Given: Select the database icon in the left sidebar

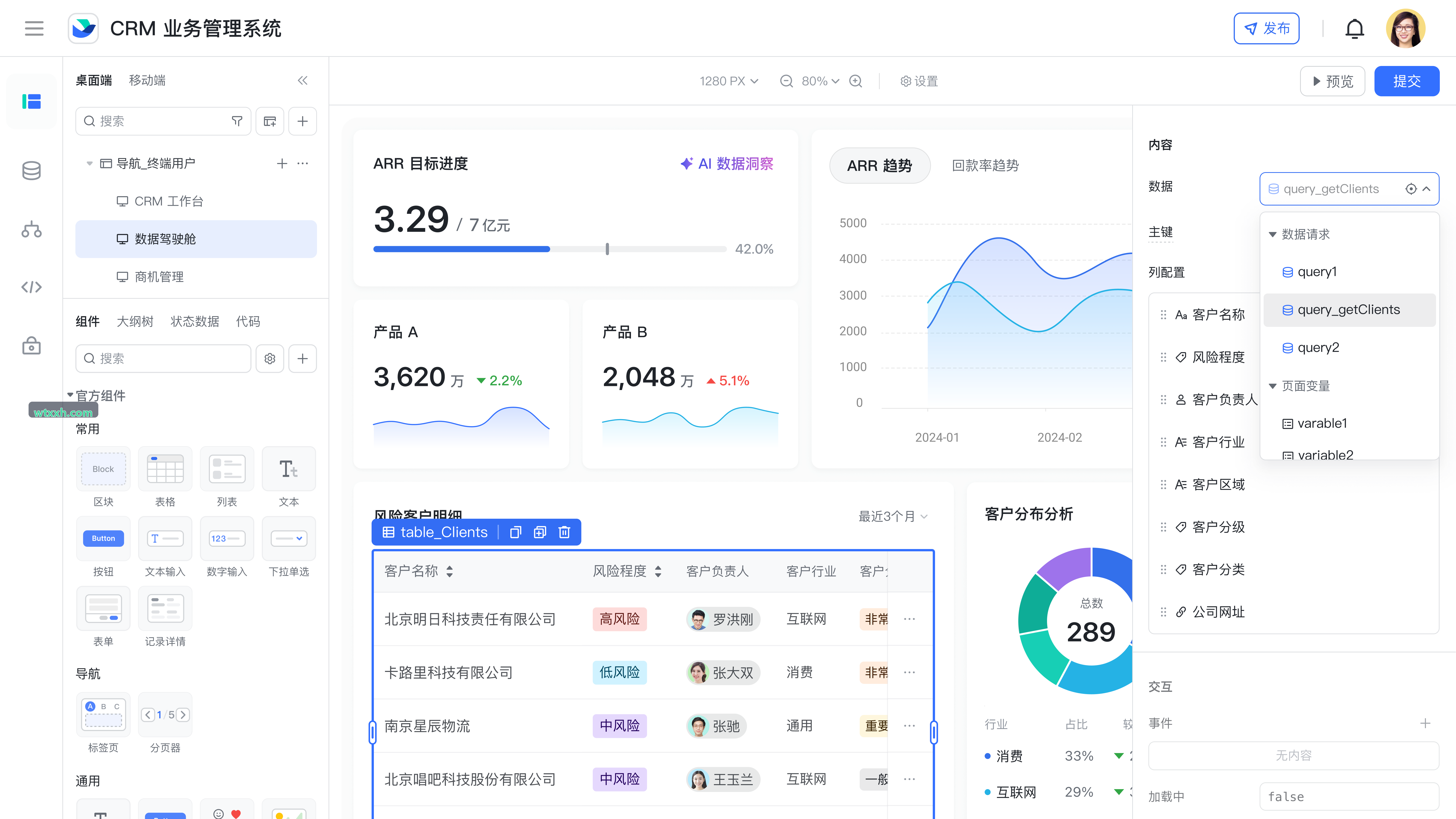Looking at the screenshot, I should 32,170.
